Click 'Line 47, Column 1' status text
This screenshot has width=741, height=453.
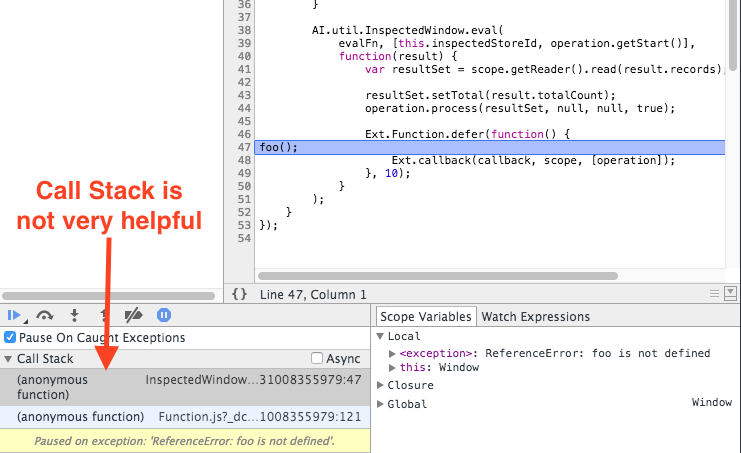pos(313,294)
